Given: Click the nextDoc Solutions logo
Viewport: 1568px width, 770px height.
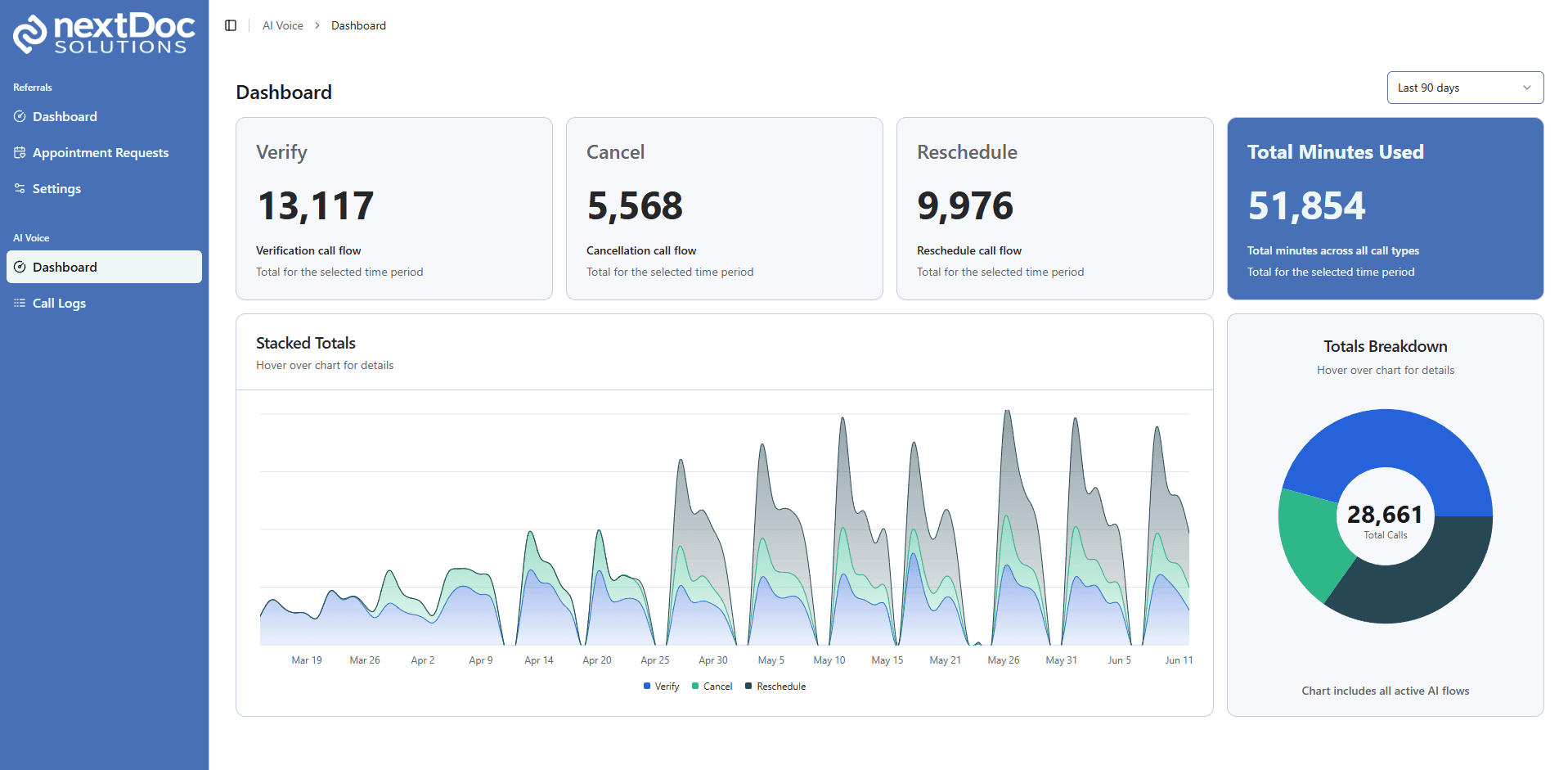Looking at the screenshot, I should point(104,34).
